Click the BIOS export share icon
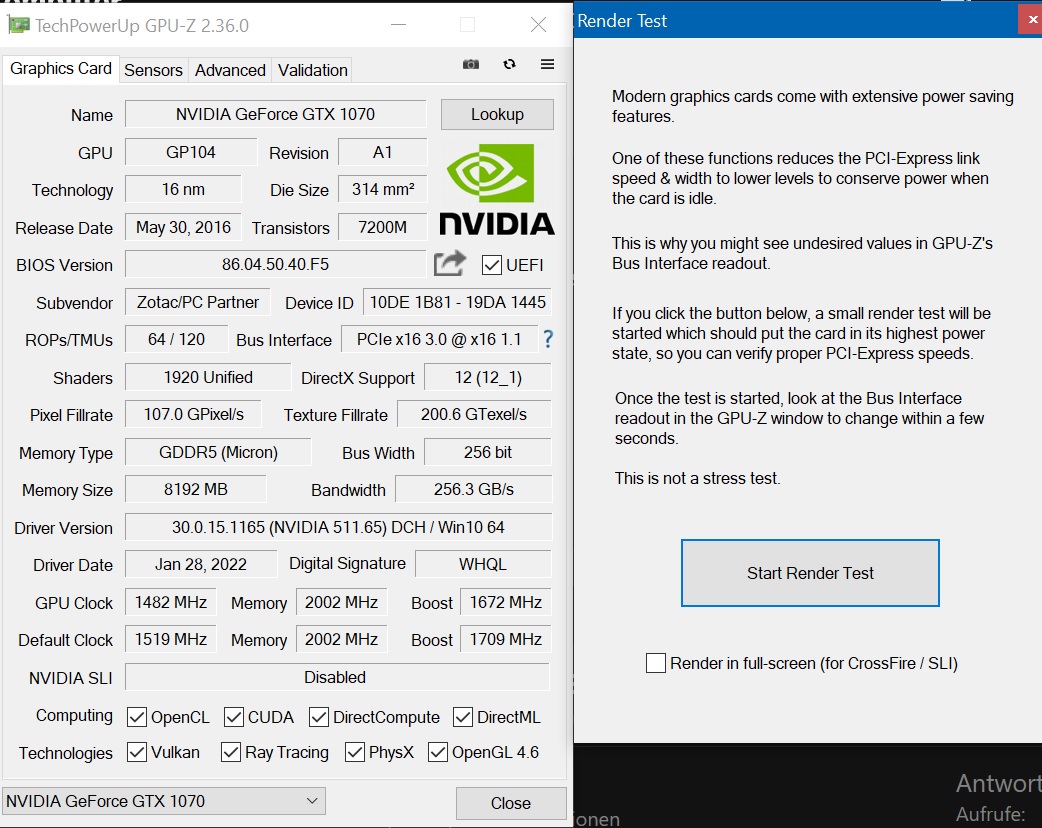The image size is (1042, 828). click(450, 263)
